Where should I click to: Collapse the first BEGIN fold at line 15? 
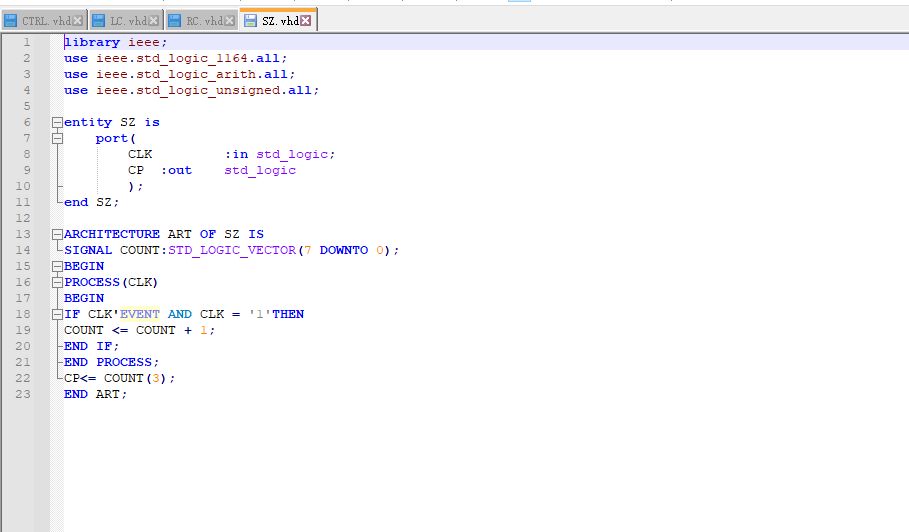tap(57, 267)
